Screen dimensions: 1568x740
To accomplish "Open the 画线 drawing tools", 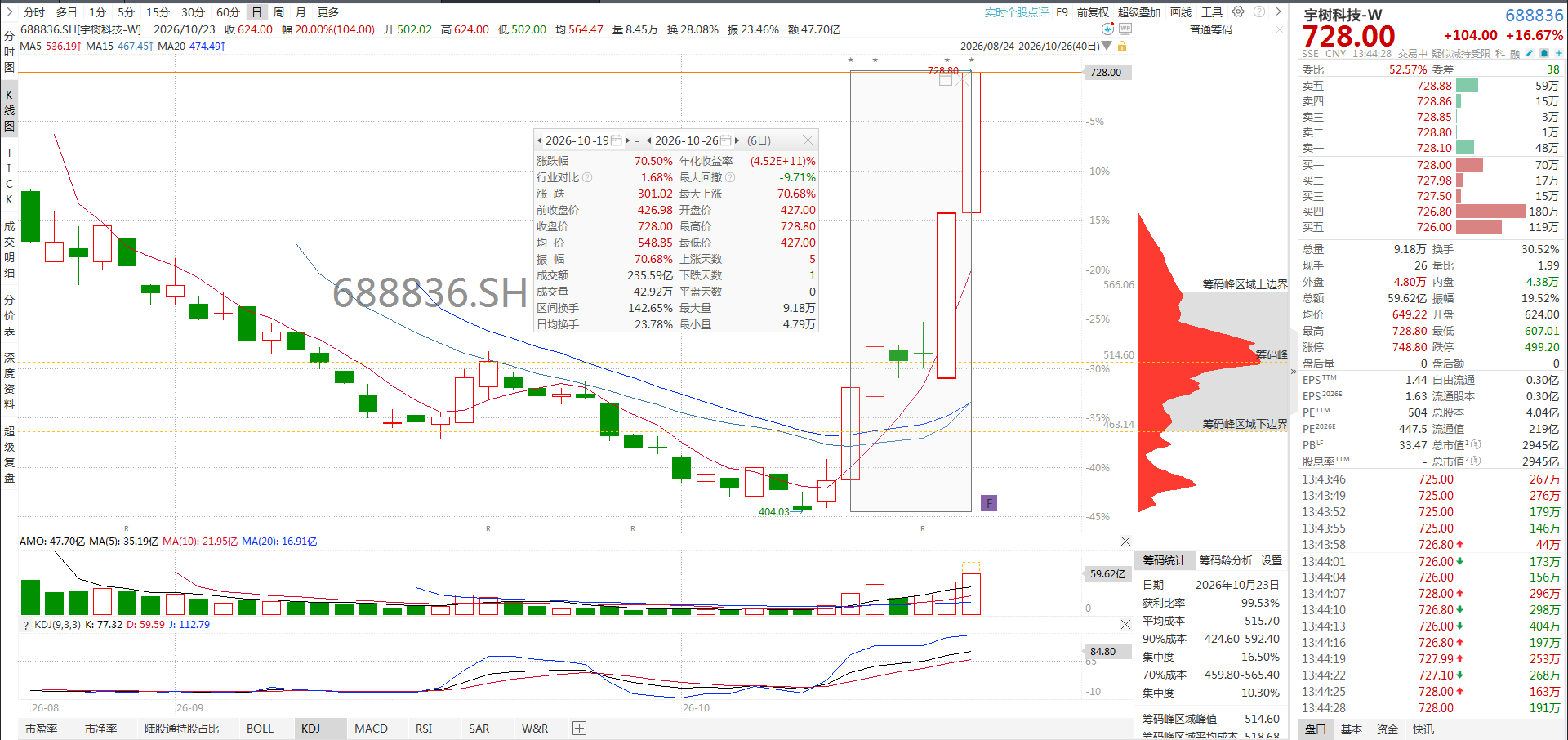I will click(1181, 12).
